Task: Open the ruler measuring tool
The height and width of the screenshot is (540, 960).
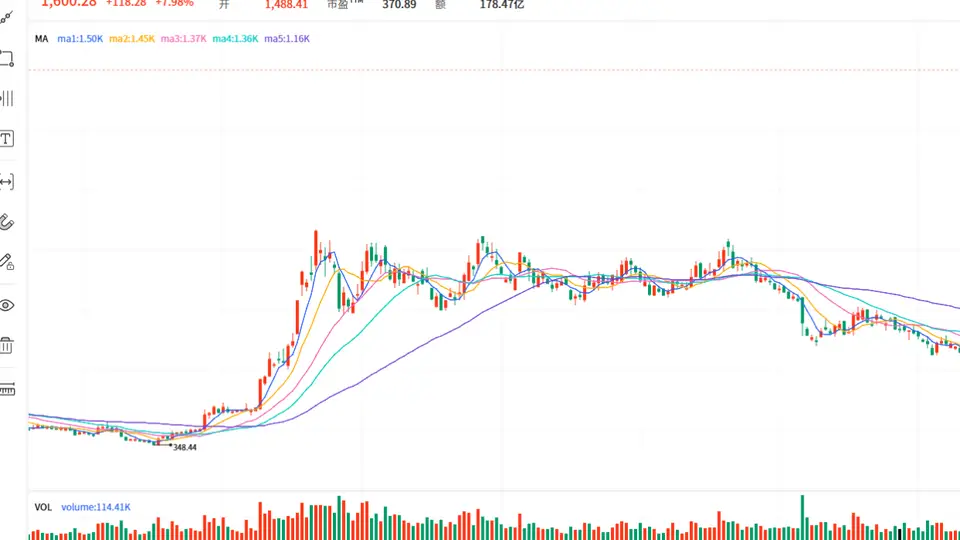Action: pos(7,389)
